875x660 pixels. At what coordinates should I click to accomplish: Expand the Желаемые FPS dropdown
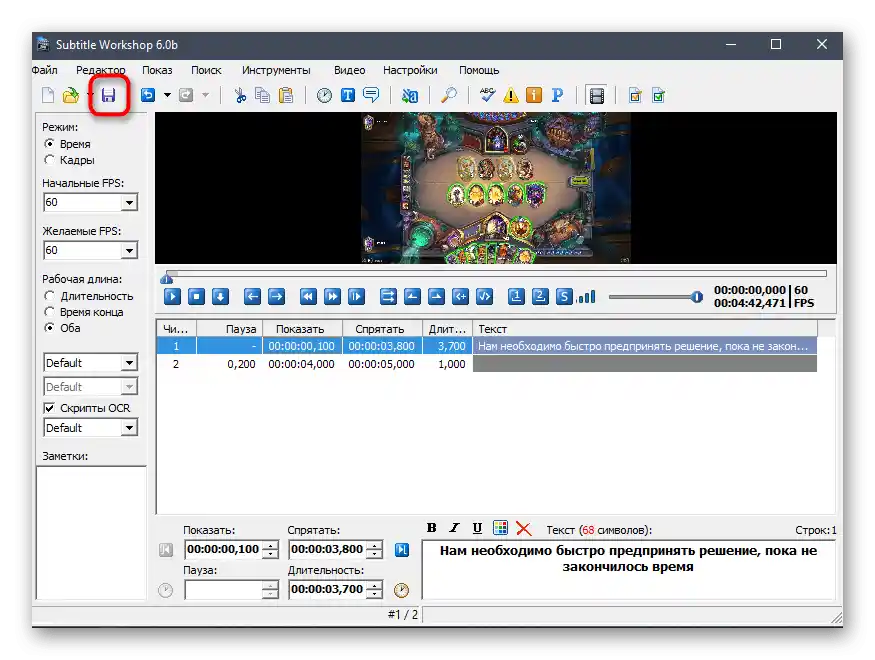(128, 251)
